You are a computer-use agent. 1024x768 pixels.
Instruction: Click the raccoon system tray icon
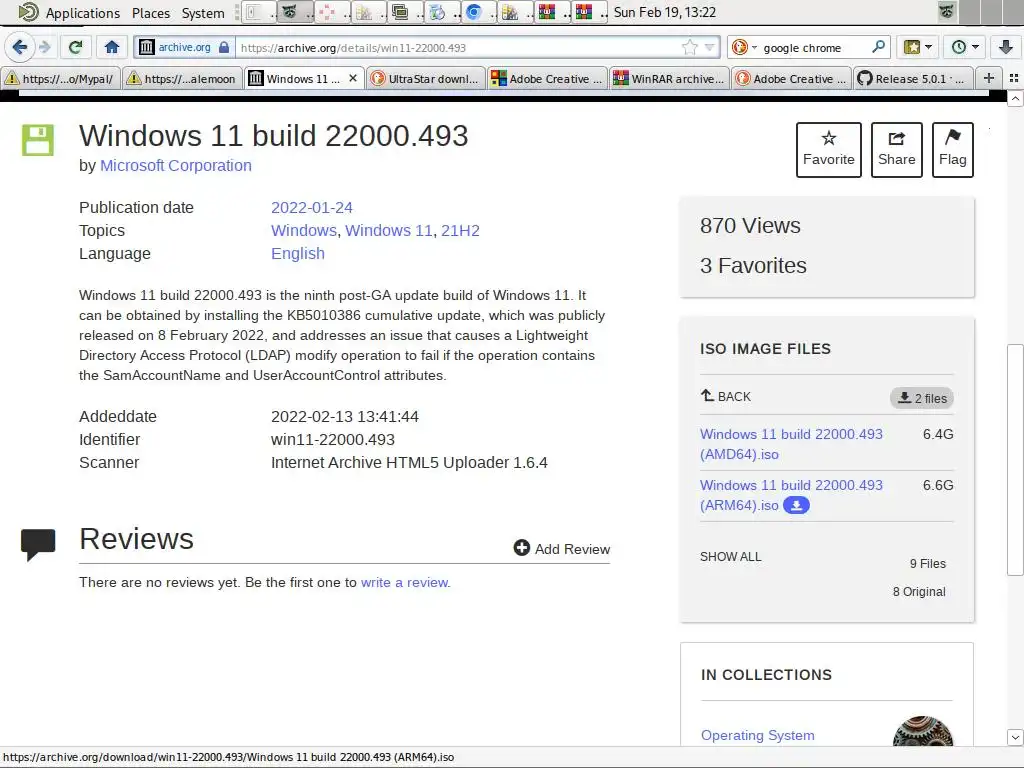(947, 12)
